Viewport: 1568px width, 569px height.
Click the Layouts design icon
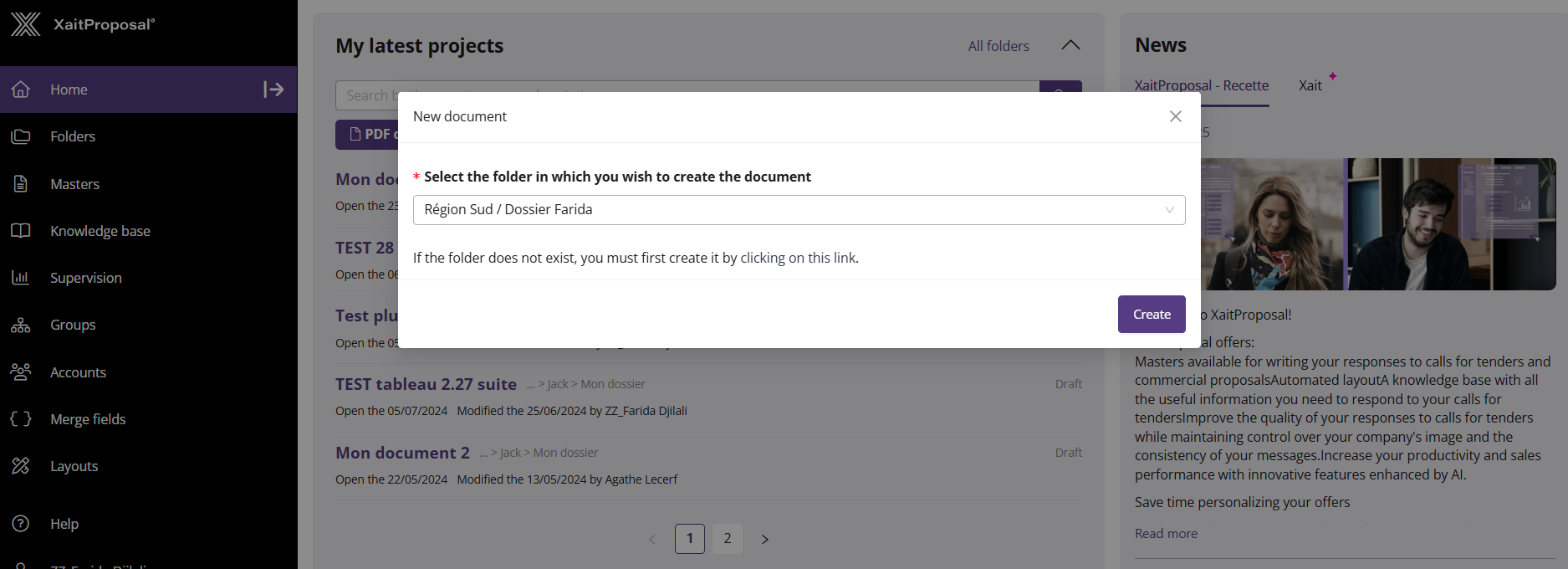coord(21,466)
